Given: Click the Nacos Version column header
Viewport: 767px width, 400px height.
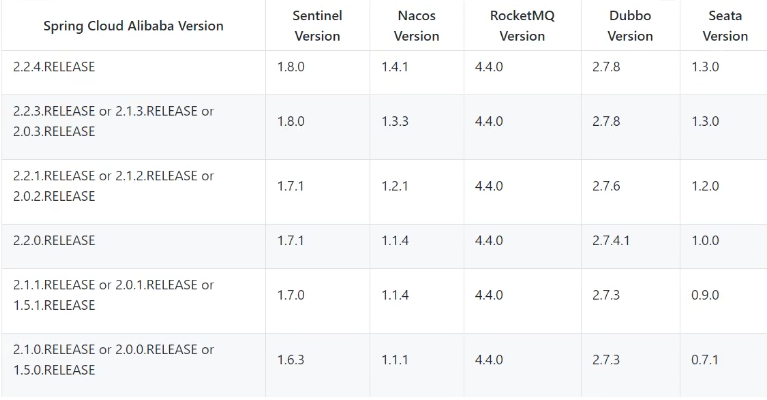Looking at the screenshot, I should tap(416, 26).
